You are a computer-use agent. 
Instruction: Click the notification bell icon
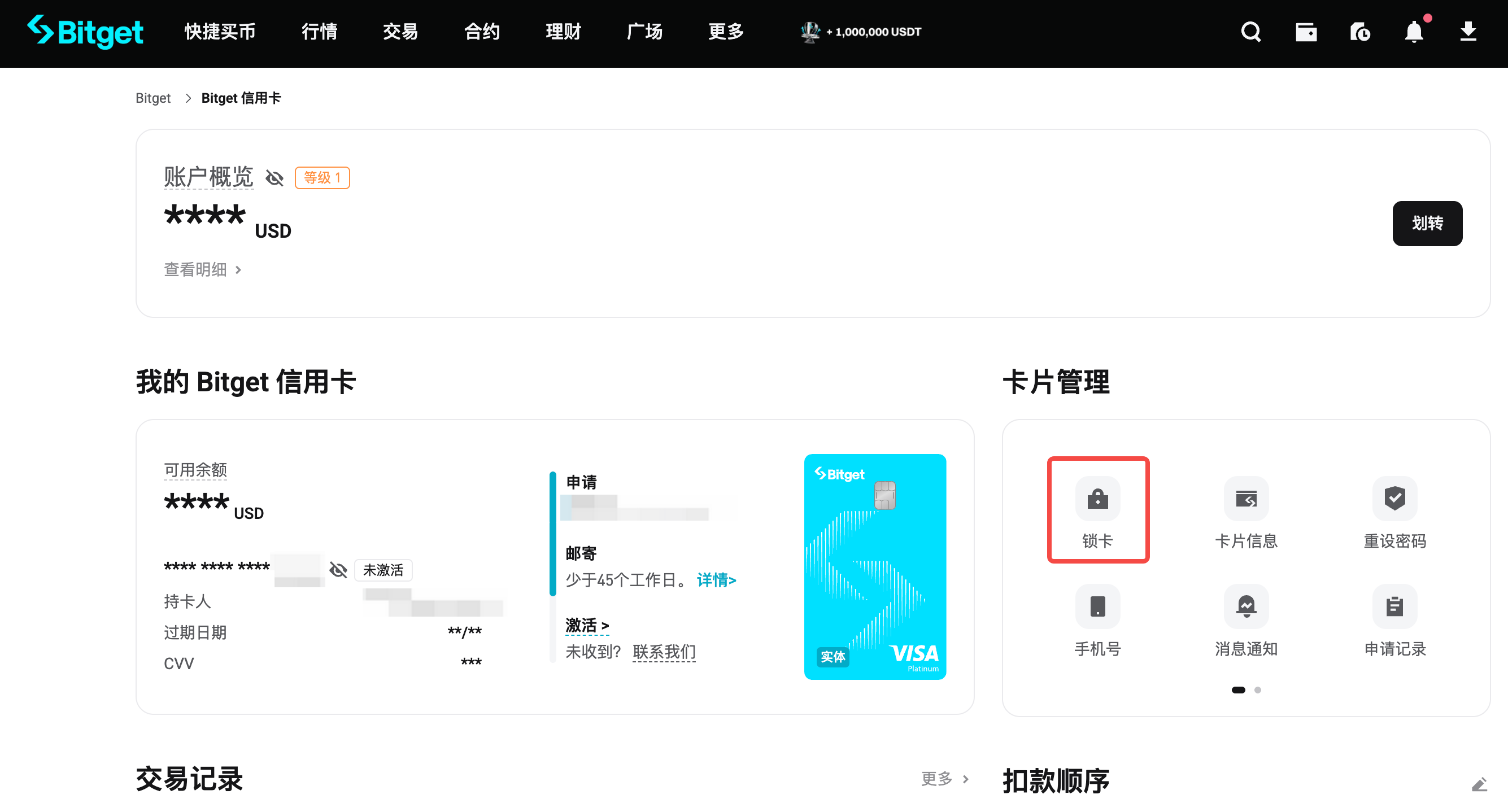(1414, 32)
